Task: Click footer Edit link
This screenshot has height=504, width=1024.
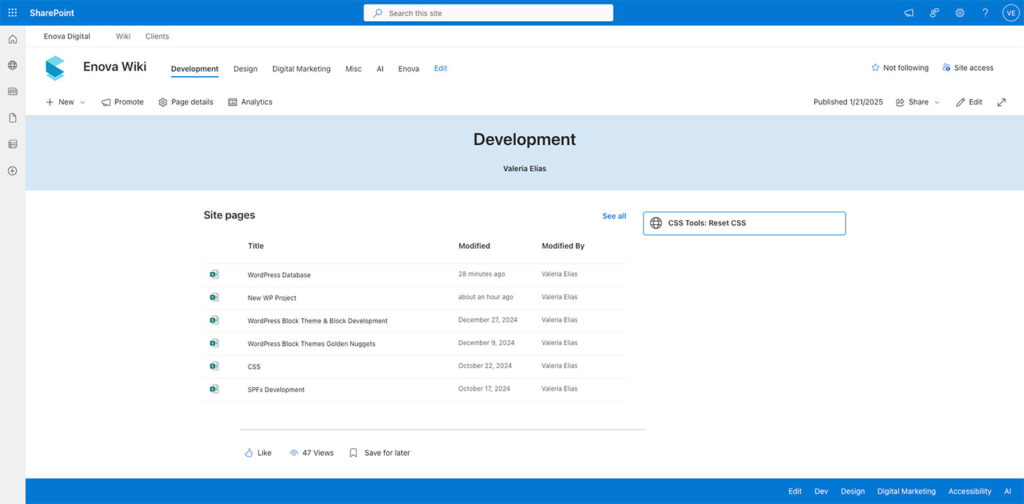Action: click(x=795, y=492)
